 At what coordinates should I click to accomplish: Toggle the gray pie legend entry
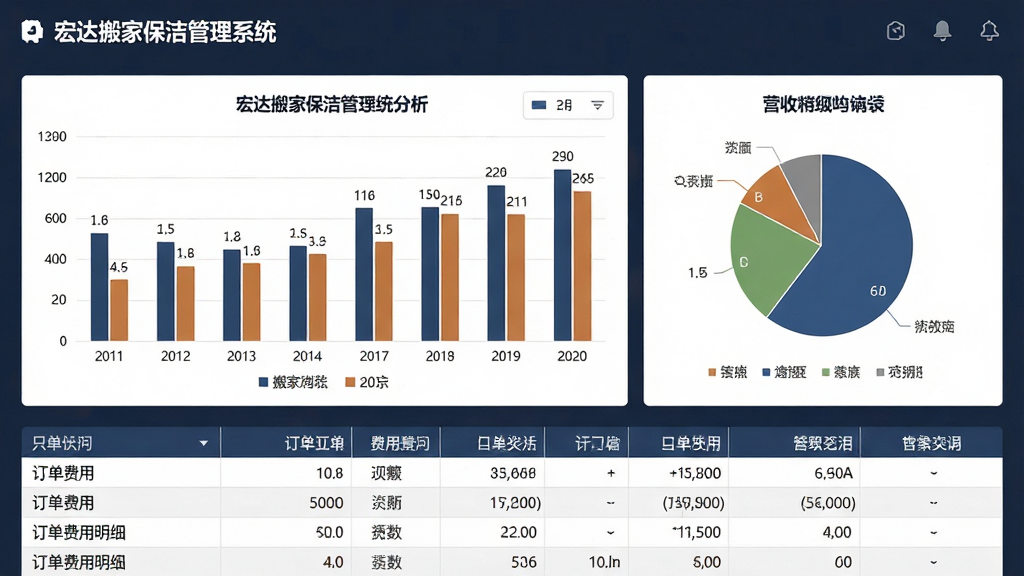pos(899,372)
